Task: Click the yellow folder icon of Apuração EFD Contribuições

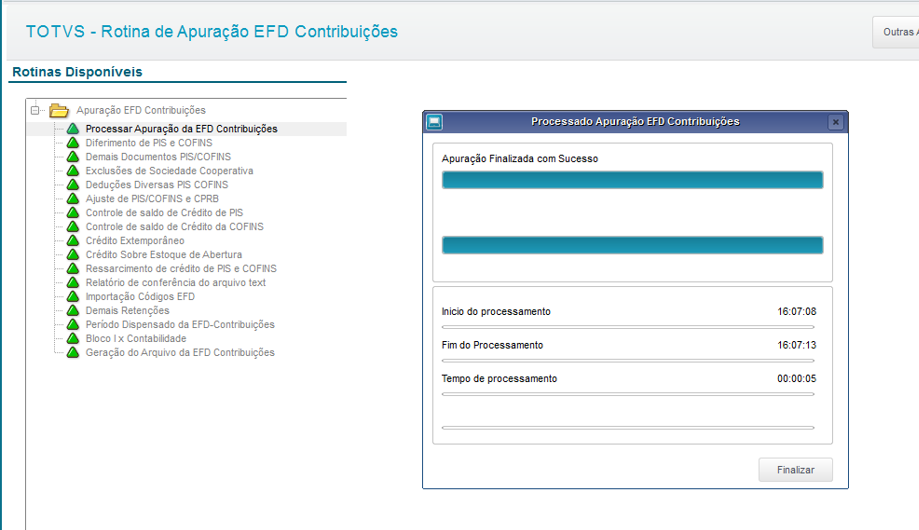Action: click(x=59, y=110)
